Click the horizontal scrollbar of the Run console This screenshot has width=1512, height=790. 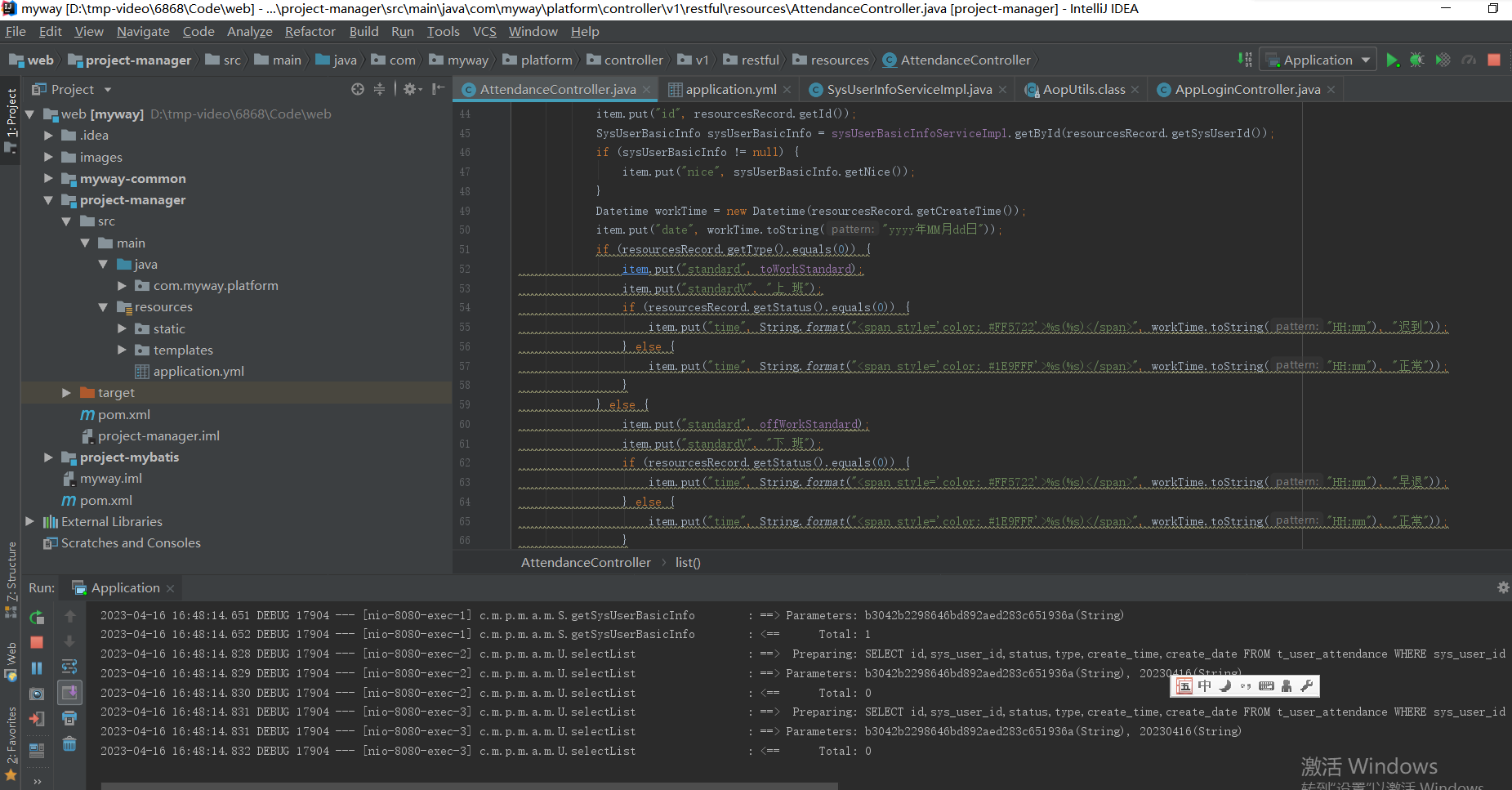(470, 786)
